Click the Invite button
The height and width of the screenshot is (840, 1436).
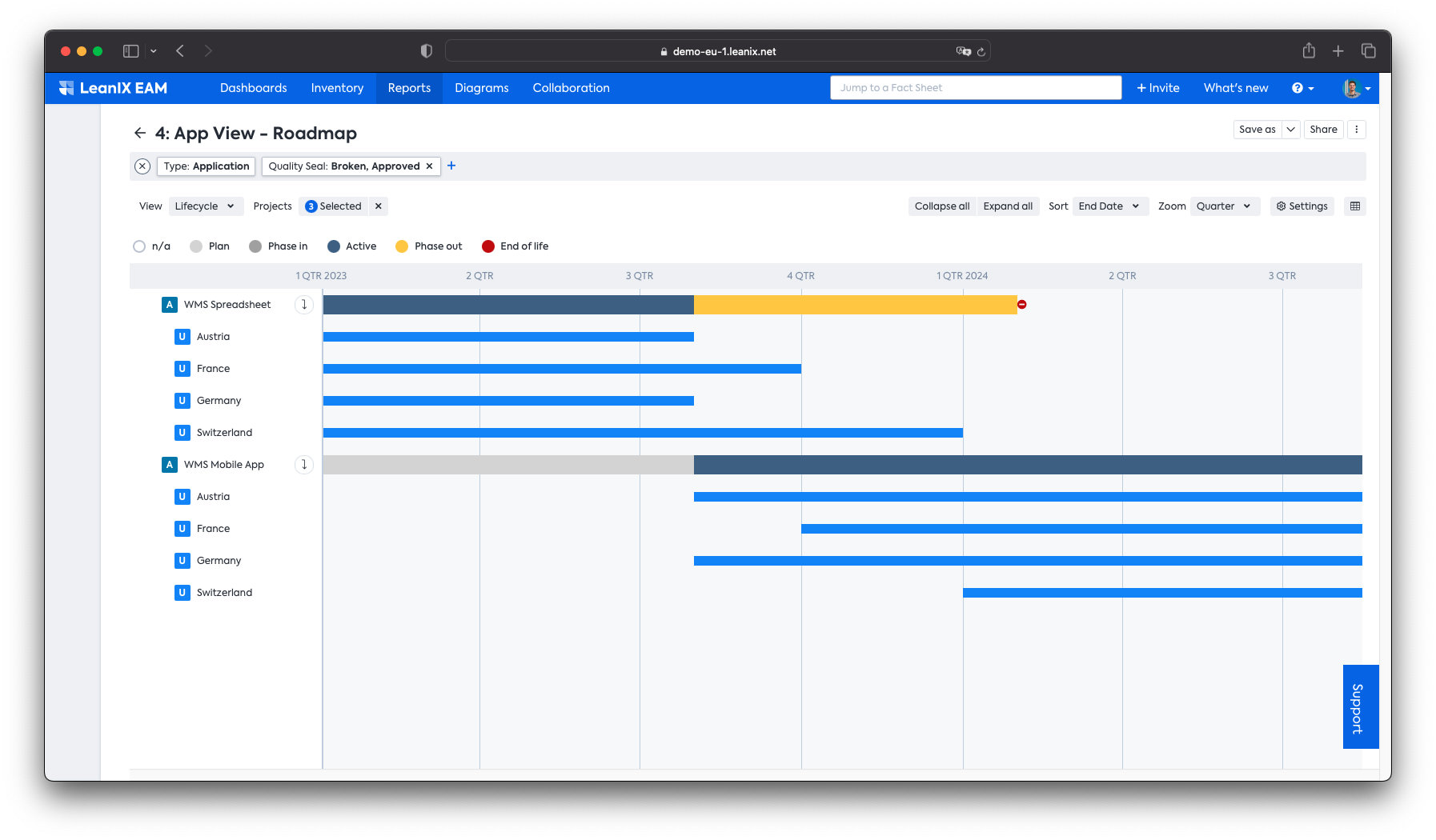1158,88
